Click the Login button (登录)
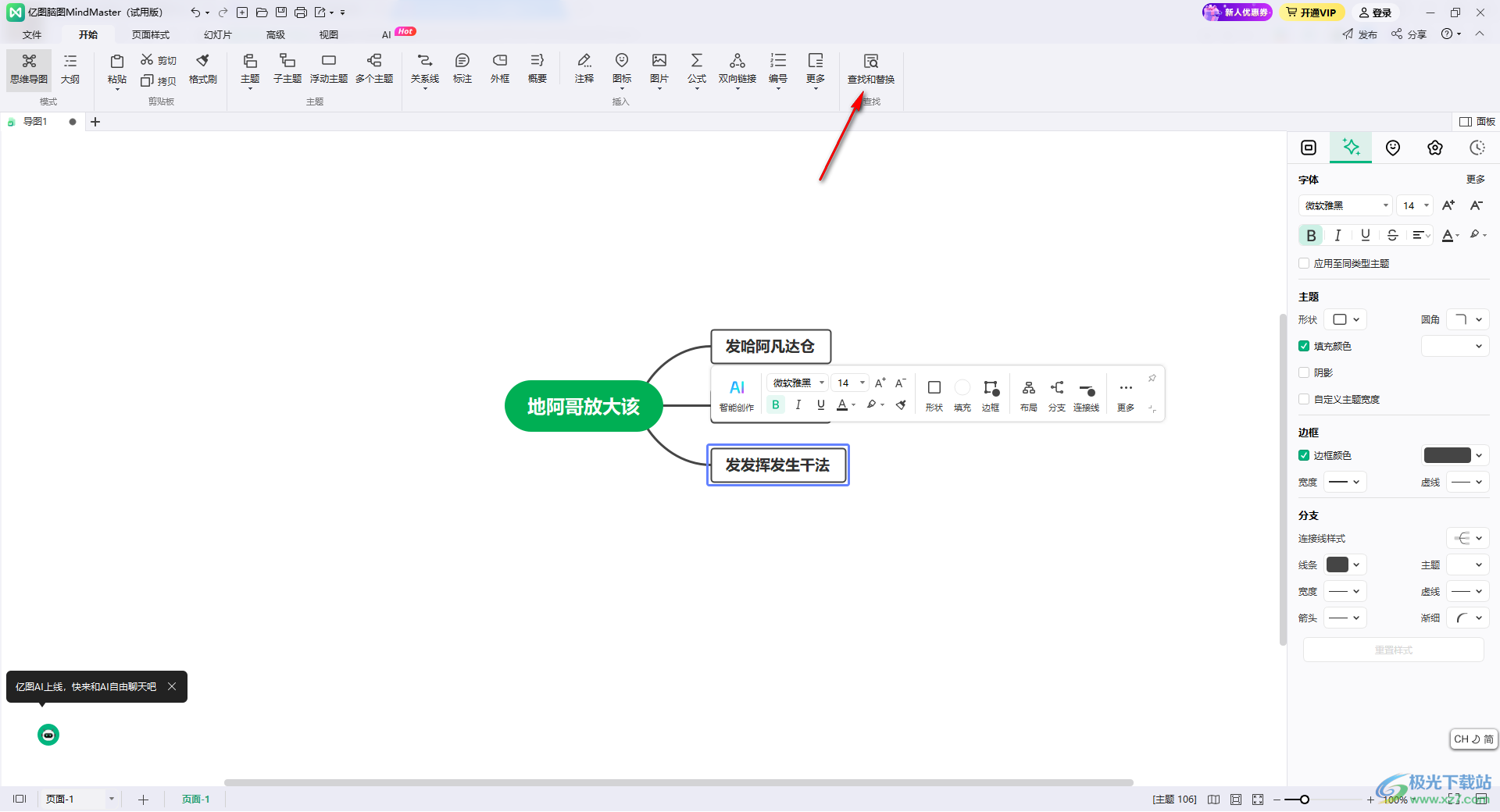 point(1375,12)
